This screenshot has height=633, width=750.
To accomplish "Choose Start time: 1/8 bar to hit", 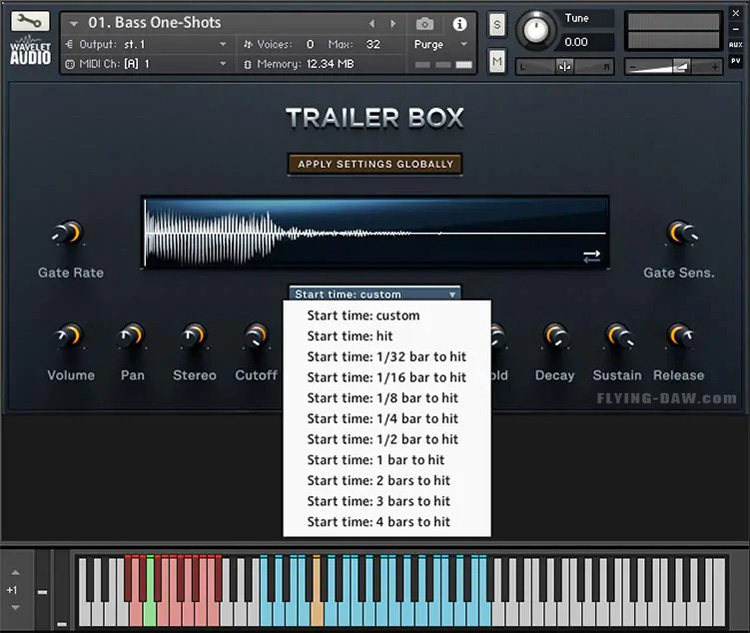I will click(387, 398).
